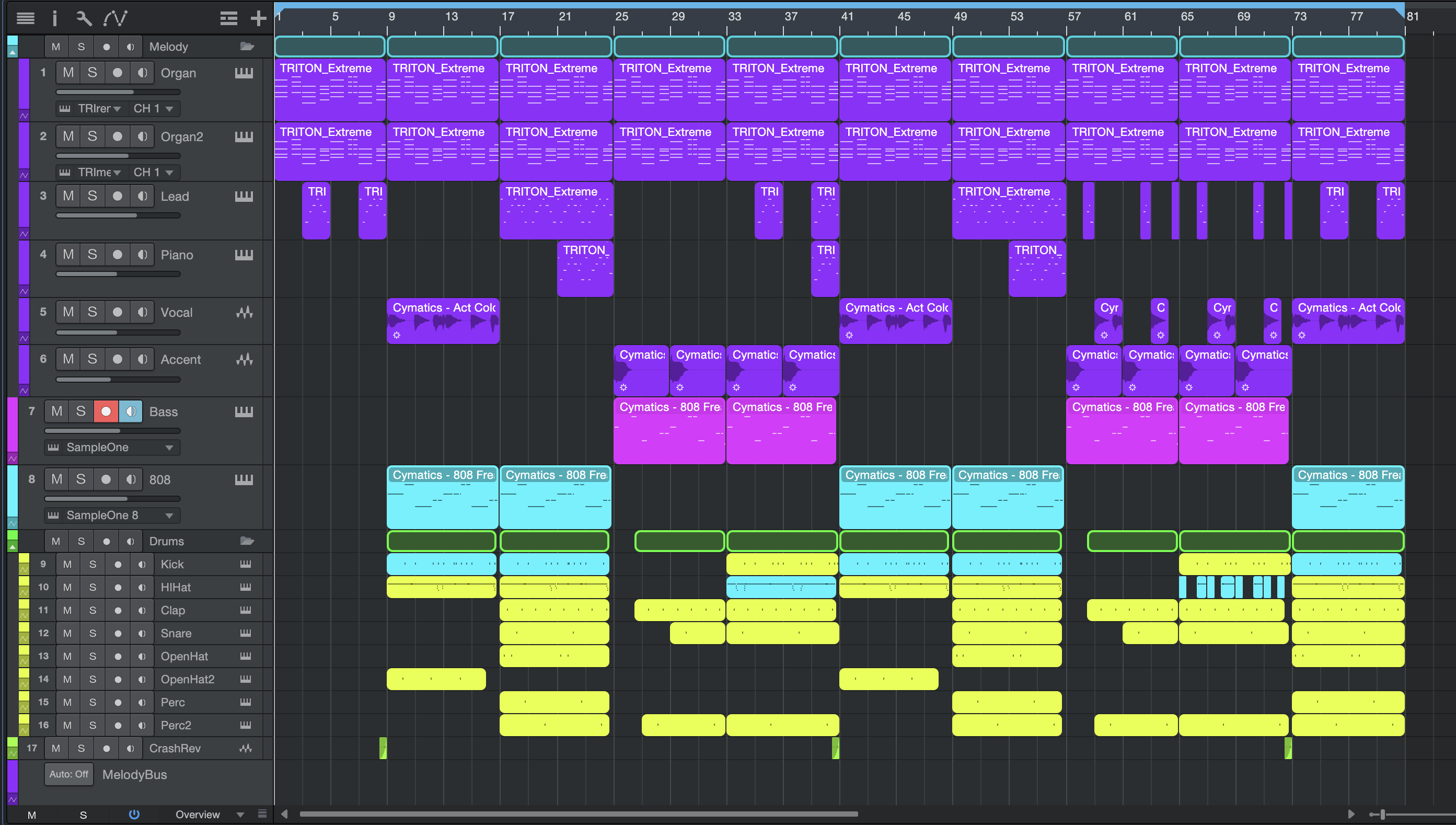Add a track with plus icon
Image resolution: width=1456 pixels, height=825 pixels.
[258, 18]
